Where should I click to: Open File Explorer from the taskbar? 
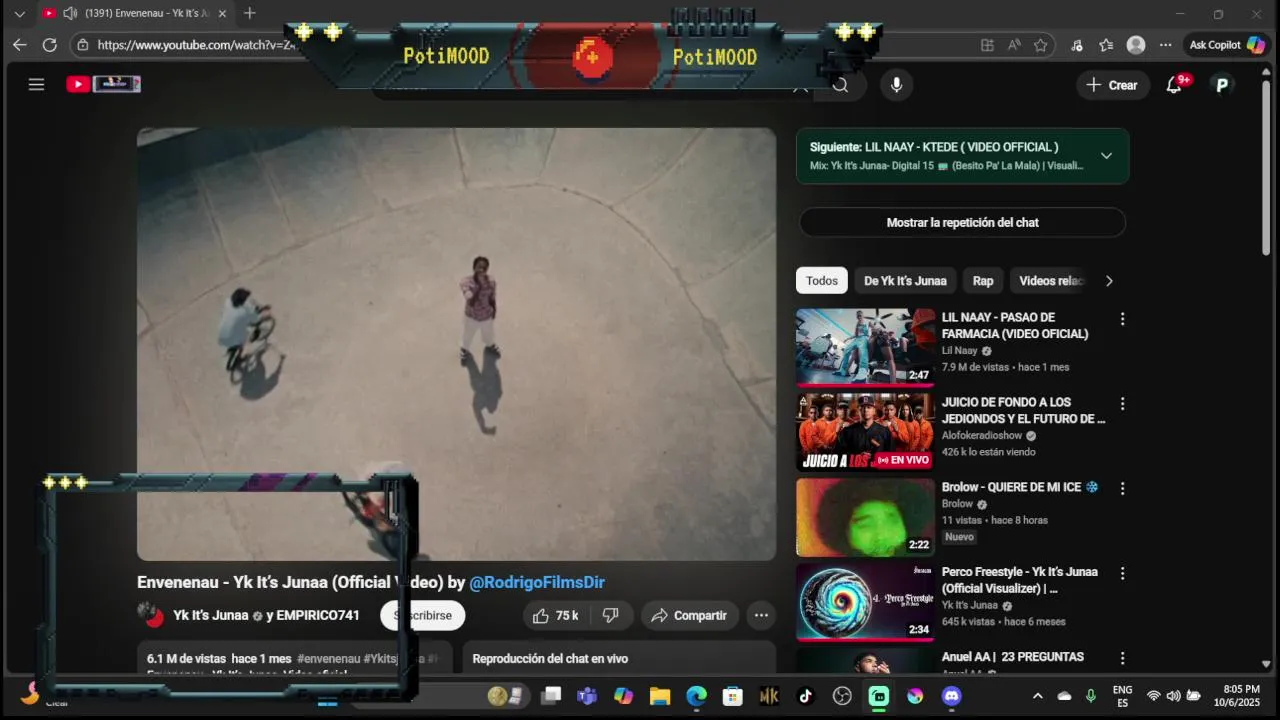[660, 696]
